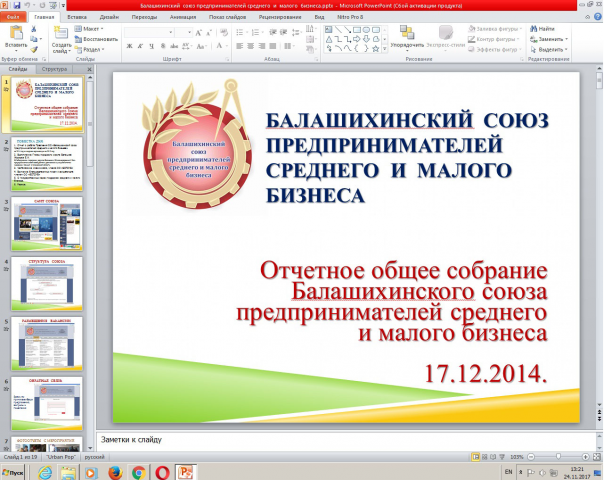Pick the oval shape from gallery
The height and width of the screenshot is (480, 604).
[x=366, y=30]
